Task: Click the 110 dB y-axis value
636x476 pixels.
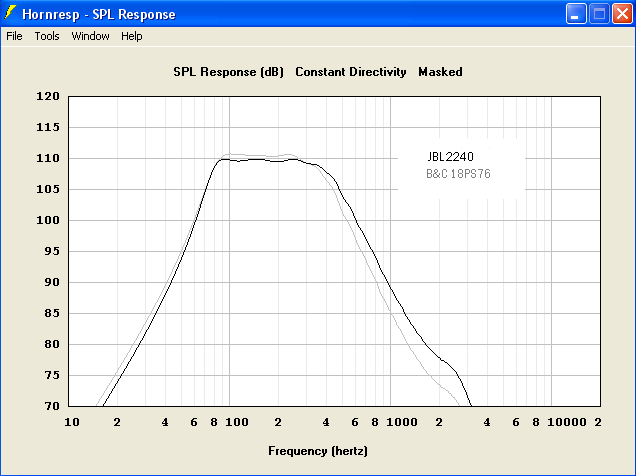Action: coord(48,158)
